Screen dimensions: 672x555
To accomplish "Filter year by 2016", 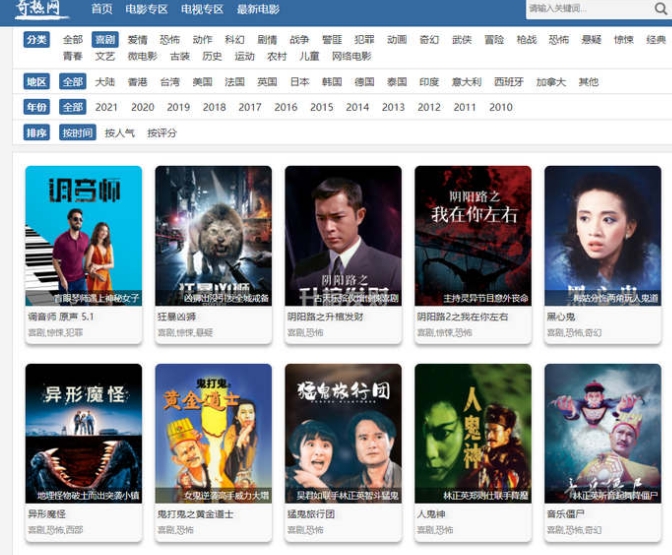I will [286, 107].
